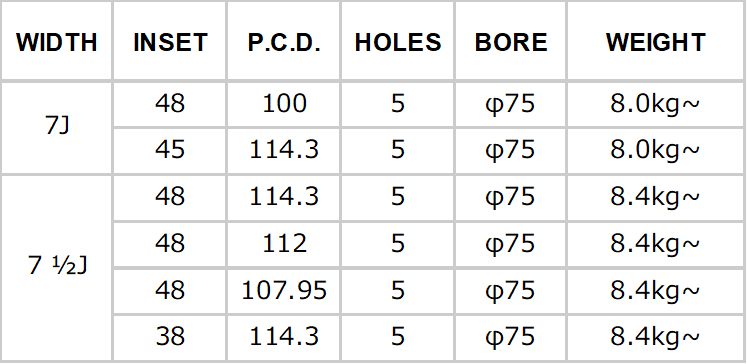Click 114.3 P.C.D. in inset 38 row
Screen dimensions: 747x364
(x=284, y=337)
